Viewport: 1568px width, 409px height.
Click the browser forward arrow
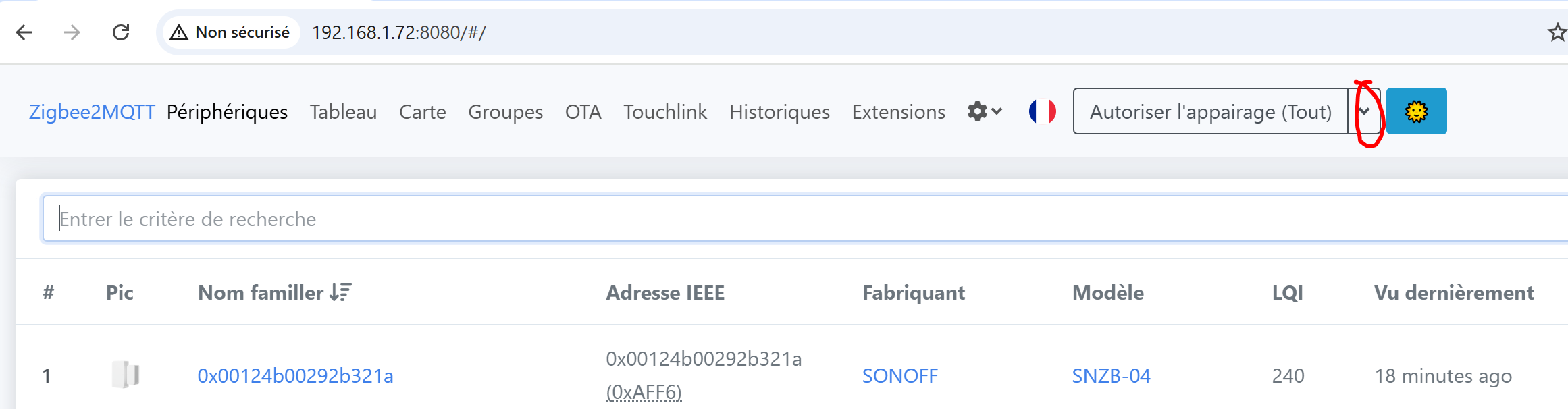click(x=72, y=32)
